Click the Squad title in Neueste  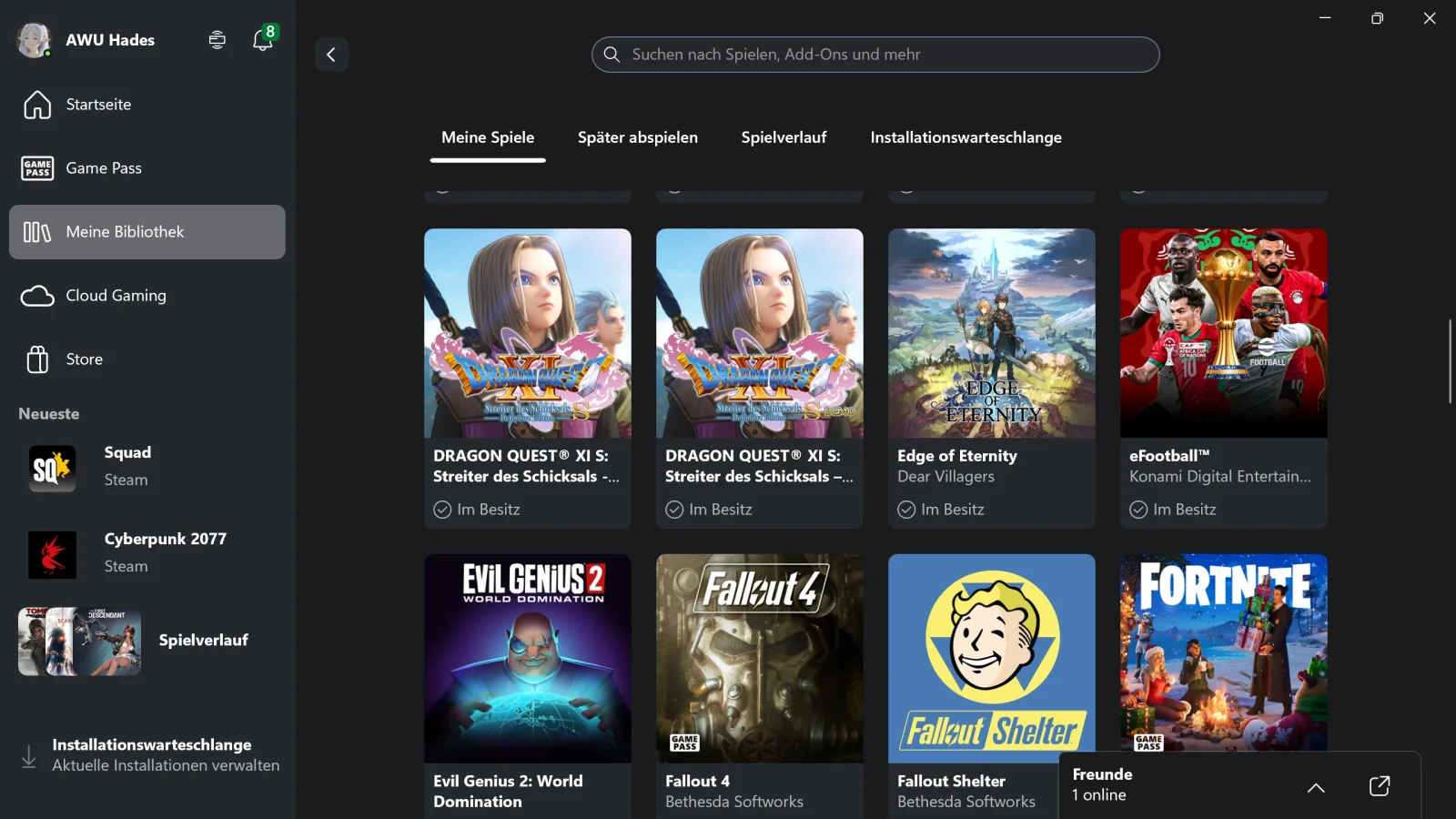(127, 453)
